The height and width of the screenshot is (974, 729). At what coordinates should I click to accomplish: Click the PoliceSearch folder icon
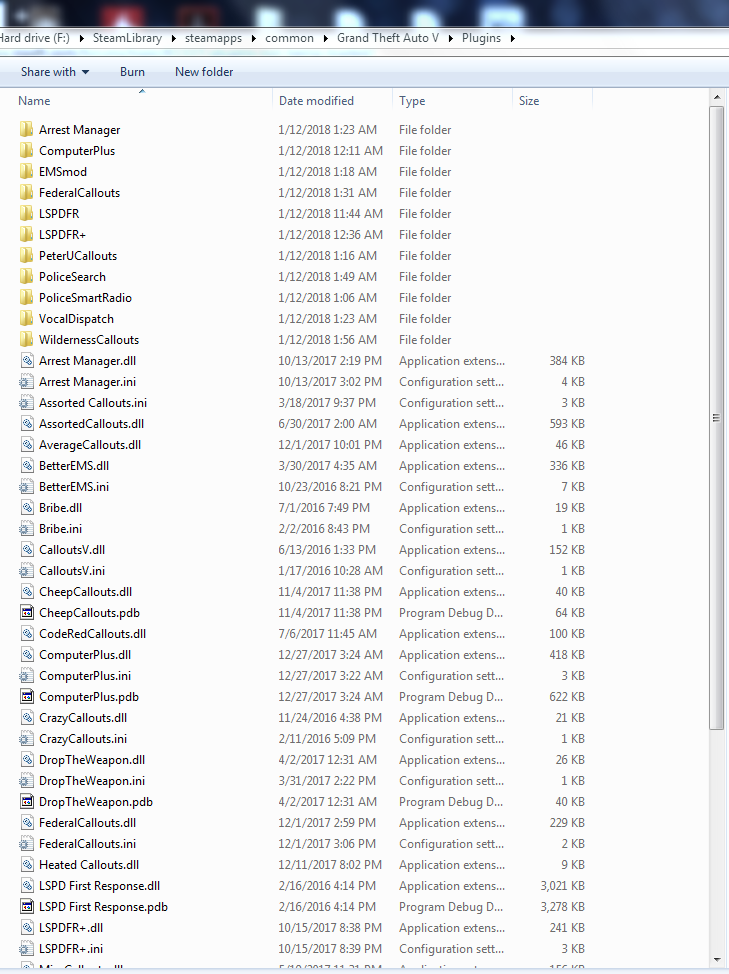coord(26,276)
